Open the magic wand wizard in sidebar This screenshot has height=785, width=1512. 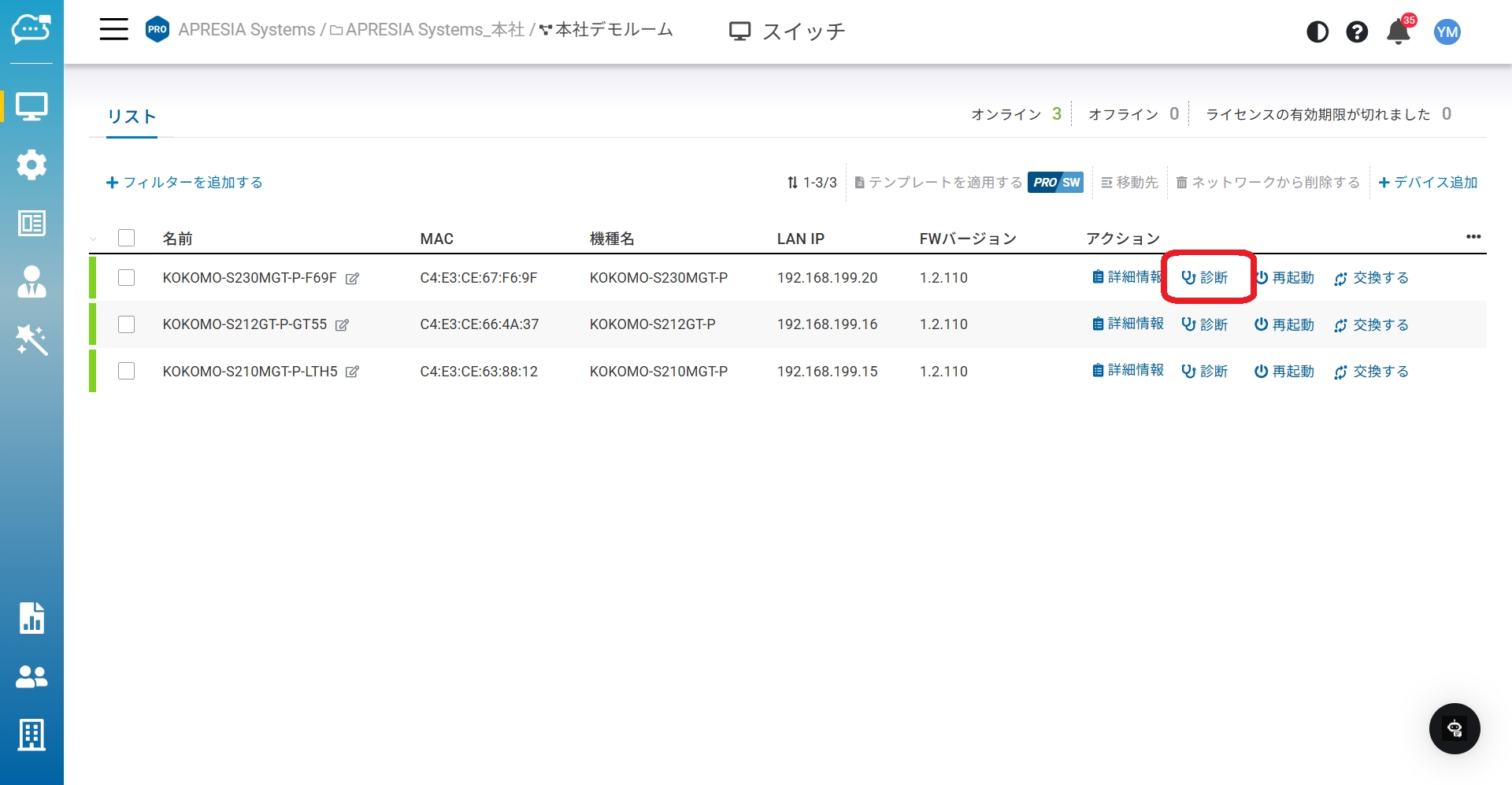point(31,340)
